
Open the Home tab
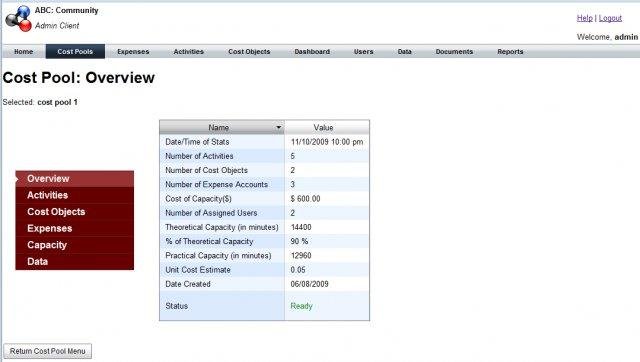(x=24, y=51)
